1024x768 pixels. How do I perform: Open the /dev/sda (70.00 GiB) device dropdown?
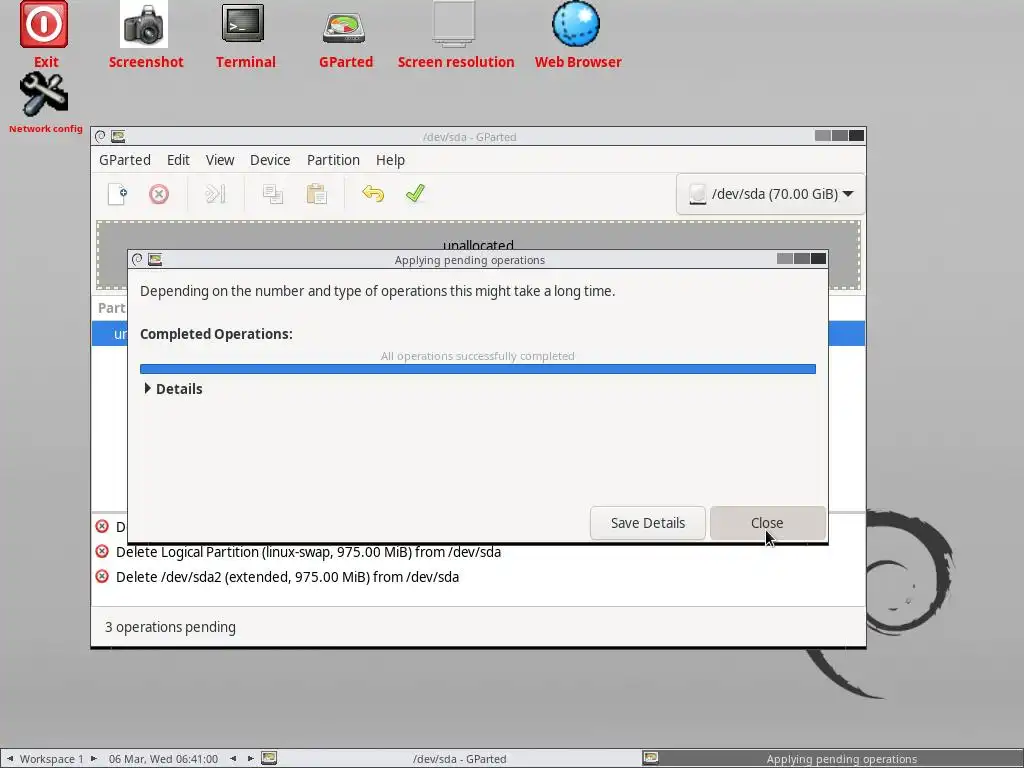tap(771, 194)
